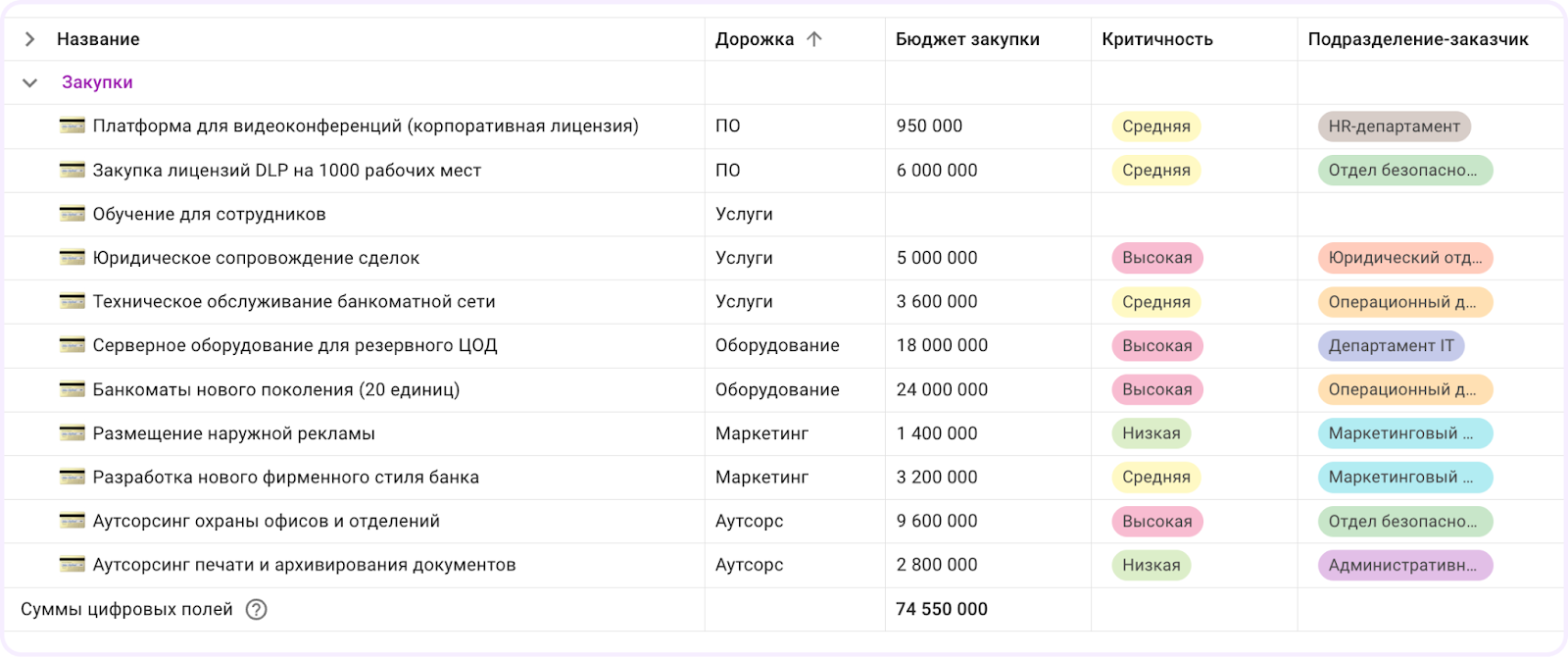This screenshot has height=657, width=1568.
Task: Click sort arrow in Дорожка column header
Action: point(813,39)
